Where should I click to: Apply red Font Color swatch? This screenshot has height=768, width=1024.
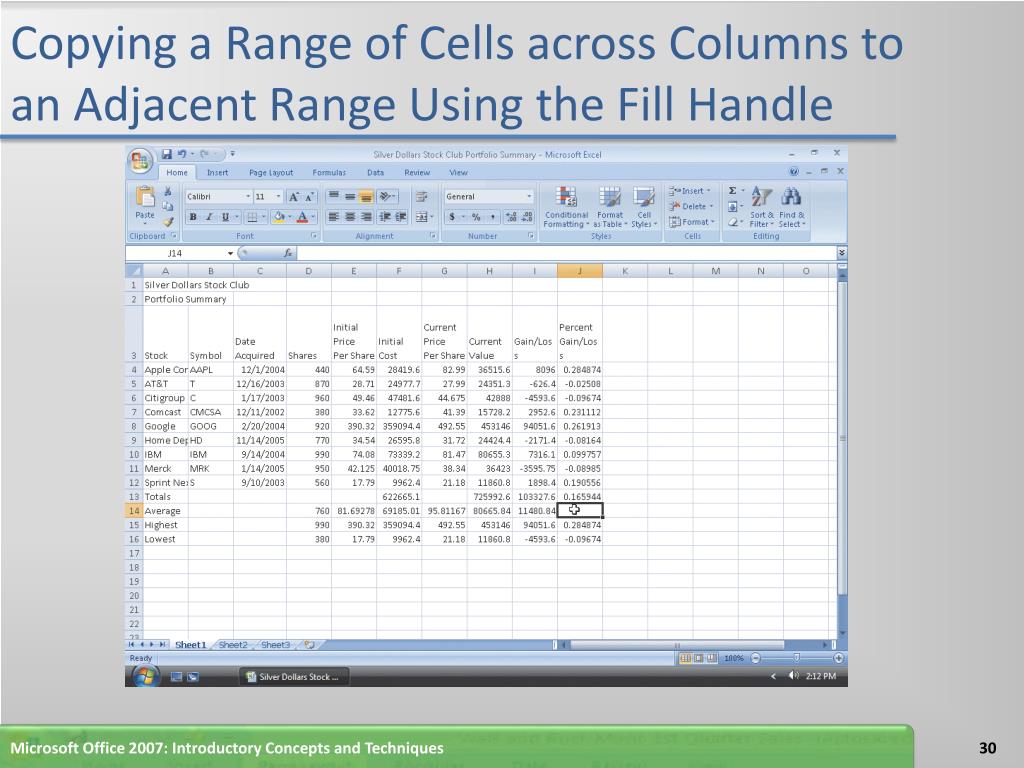point(302,217)
